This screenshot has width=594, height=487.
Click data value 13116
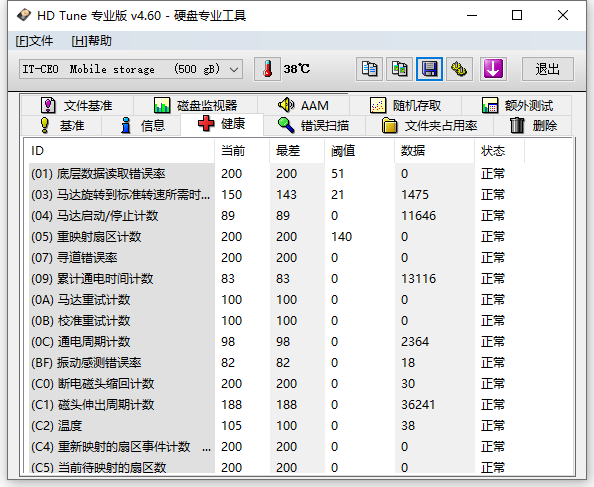[418, 279]
